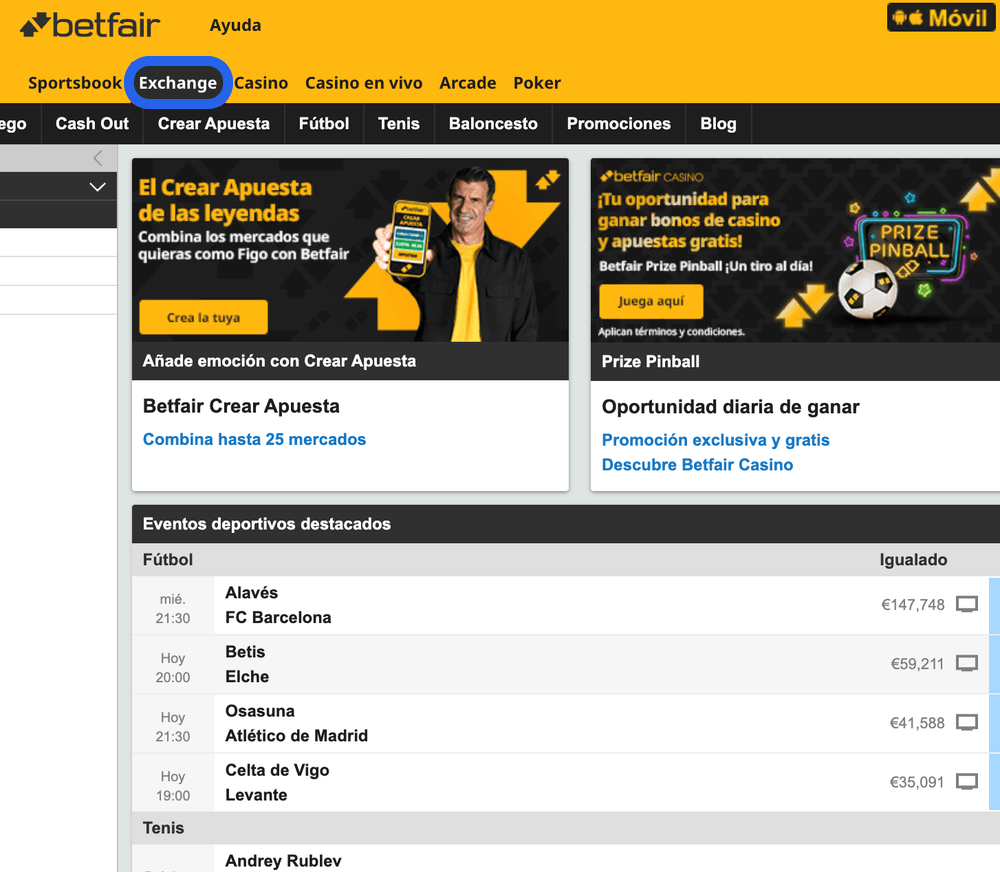Click the Juega aquí button

651,301
